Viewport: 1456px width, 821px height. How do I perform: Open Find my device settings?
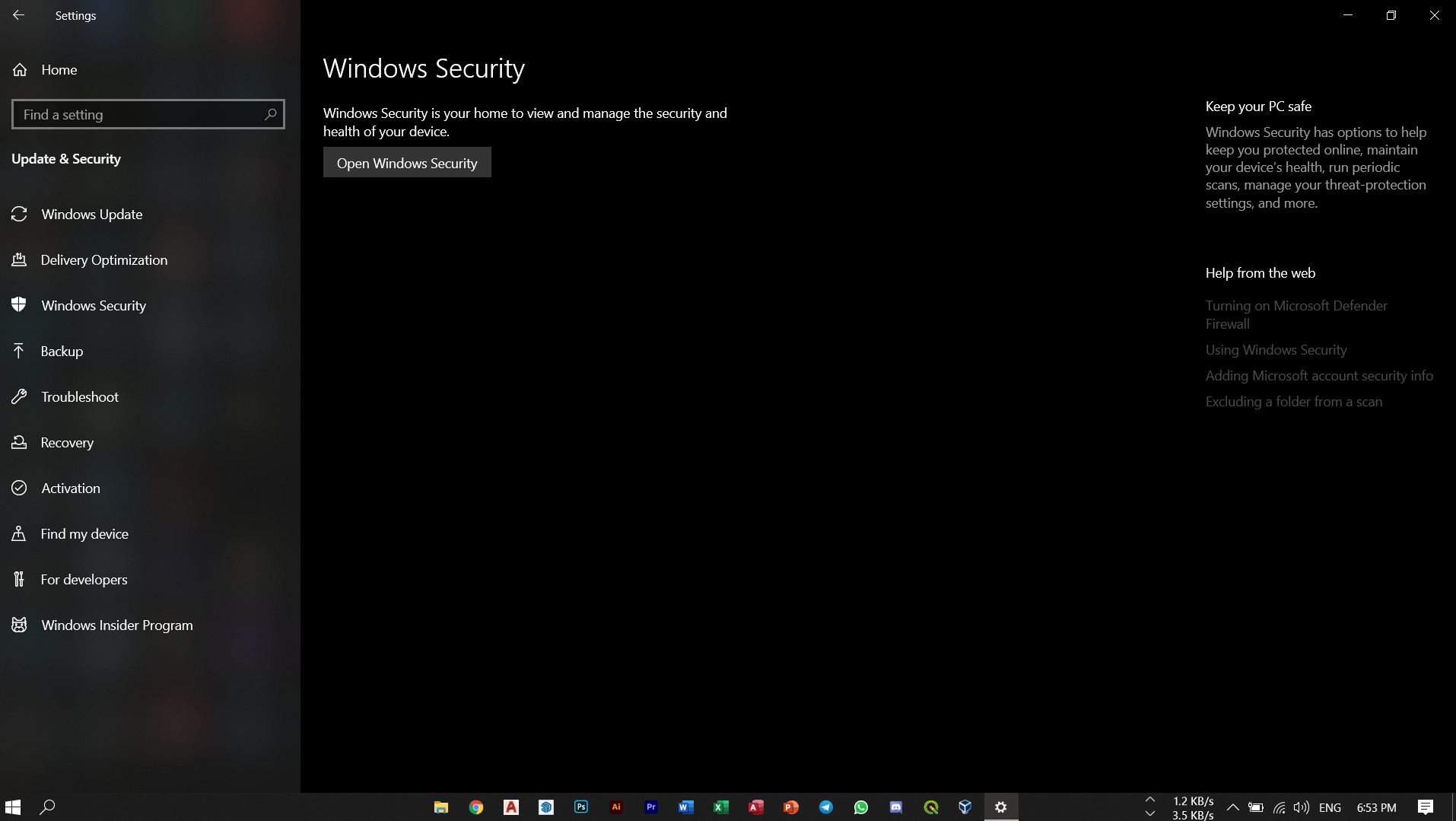[x=84, y=533]
